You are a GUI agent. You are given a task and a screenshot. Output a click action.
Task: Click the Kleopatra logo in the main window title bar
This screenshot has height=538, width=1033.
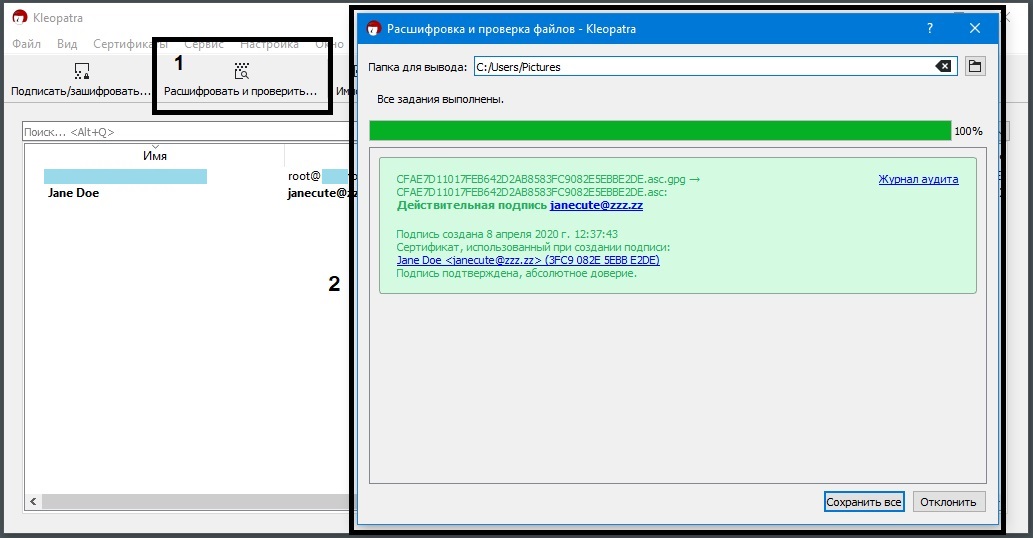coord(20,18)
